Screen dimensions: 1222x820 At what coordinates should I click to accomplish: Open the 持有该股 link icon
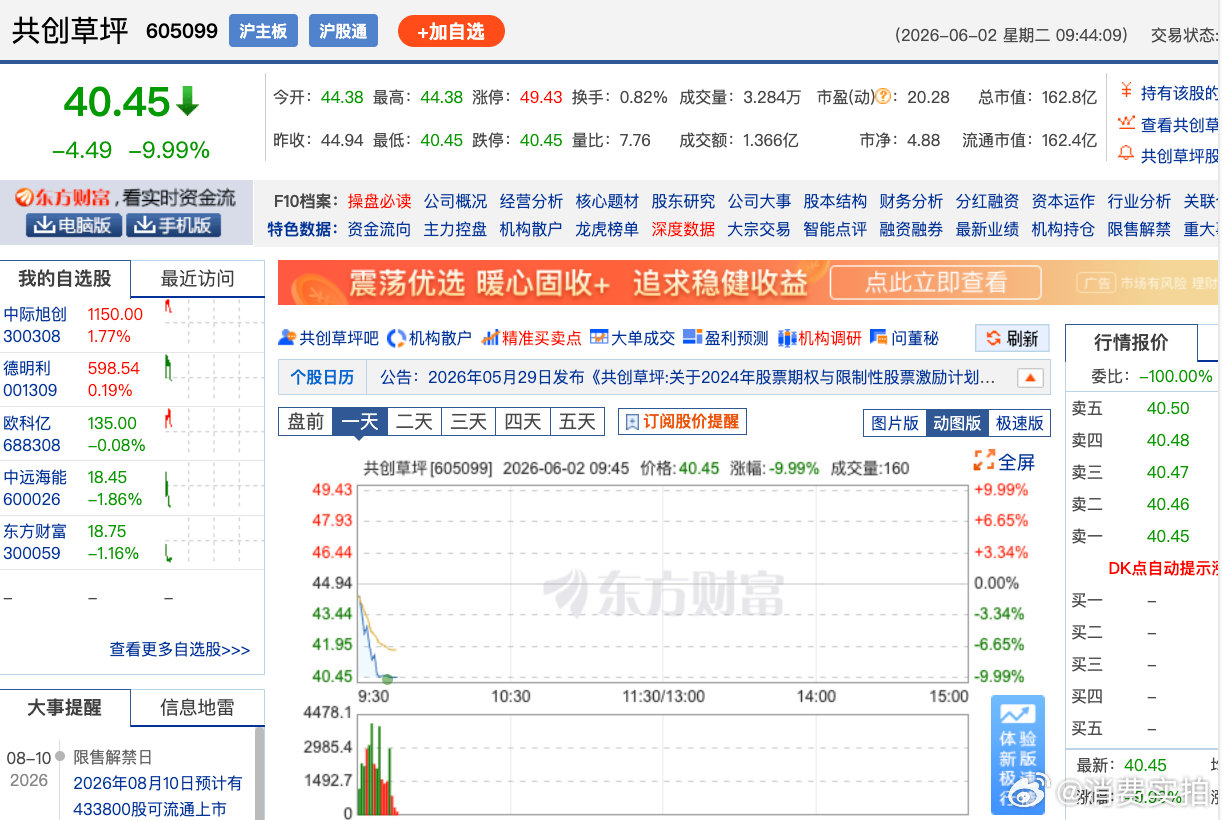pyautogui.click(x=1125, y=92)
